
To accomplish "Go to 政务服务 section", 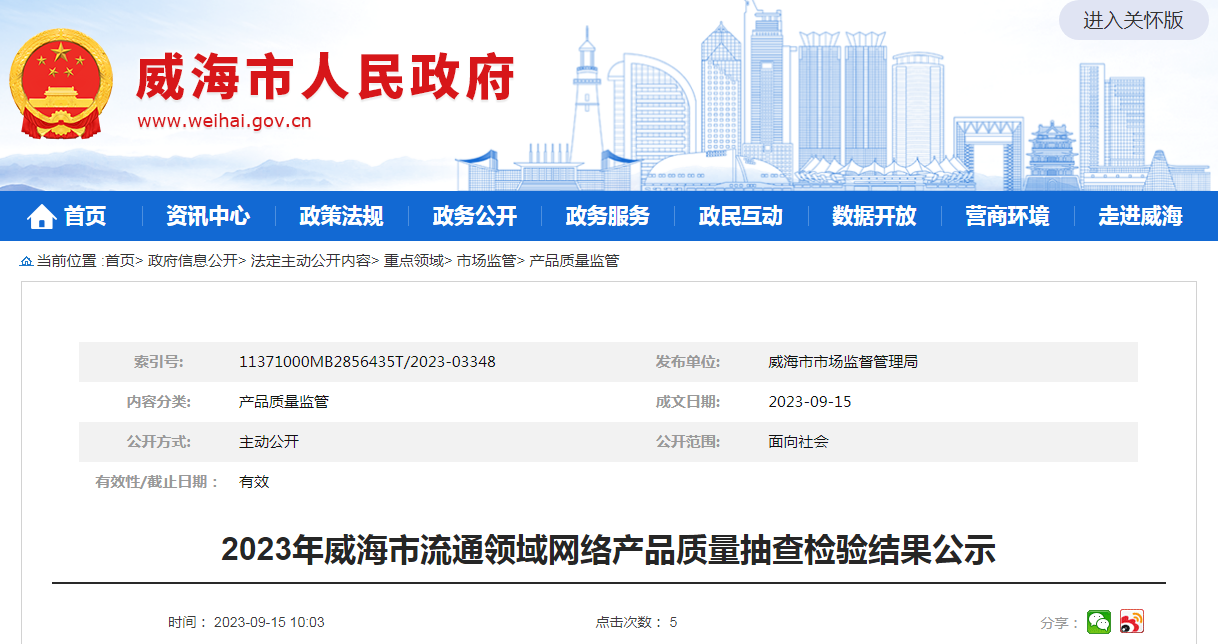I will 607,216.
